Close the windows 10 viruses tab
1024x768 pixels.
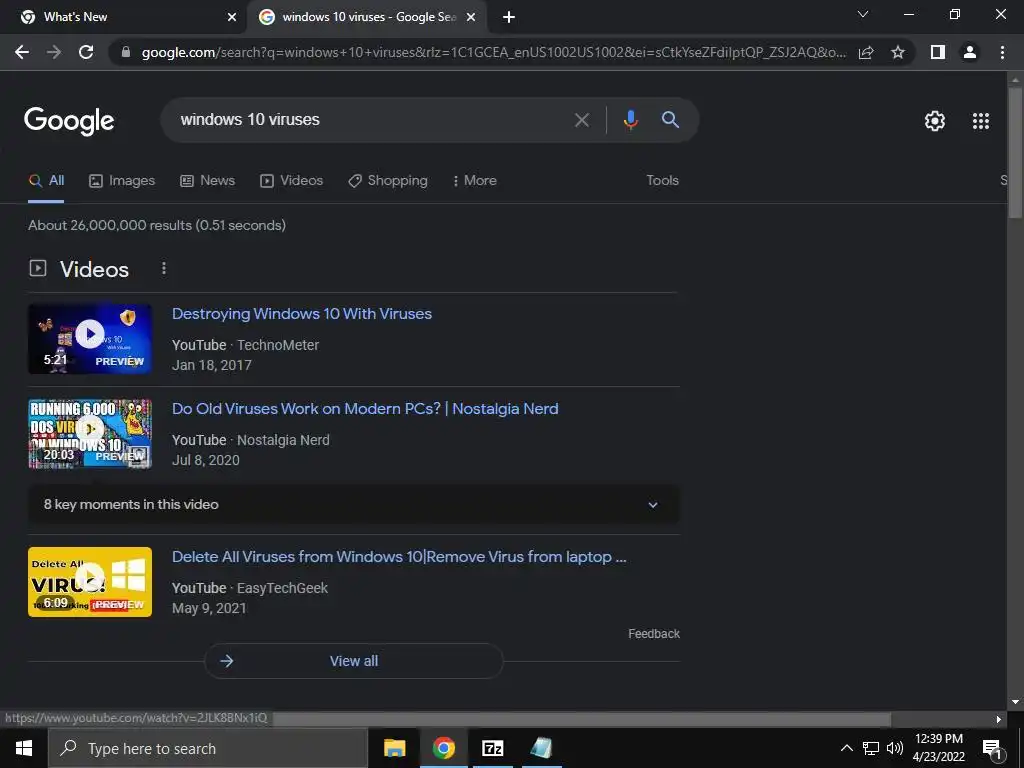(x=471, y=18)
